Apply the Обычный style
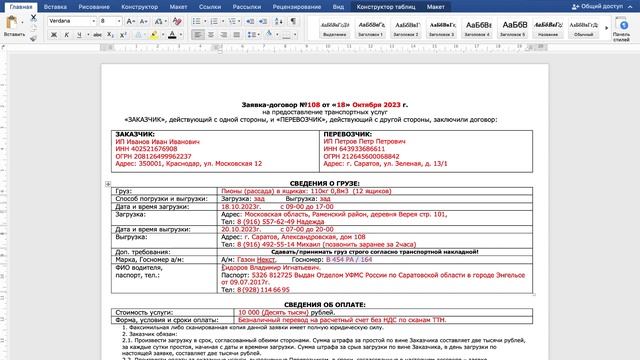The width and height of the screenshot is (640, 360). tap(584, 29)
